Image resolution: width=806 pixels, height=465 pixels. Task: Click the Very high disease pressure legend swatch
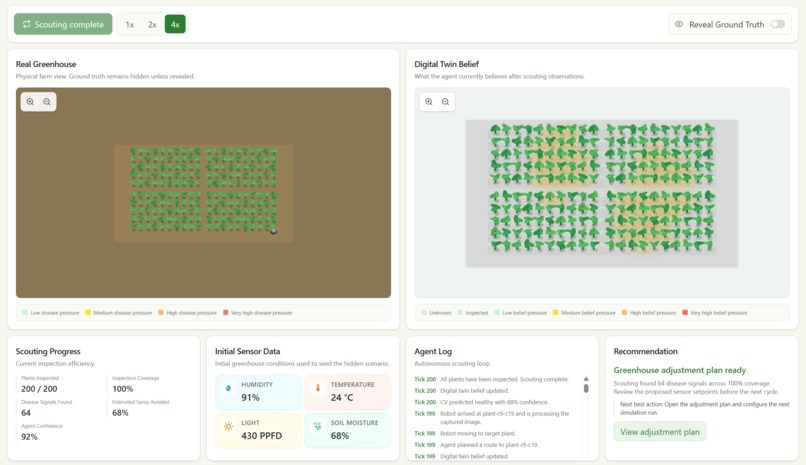(x=226, y=312)
